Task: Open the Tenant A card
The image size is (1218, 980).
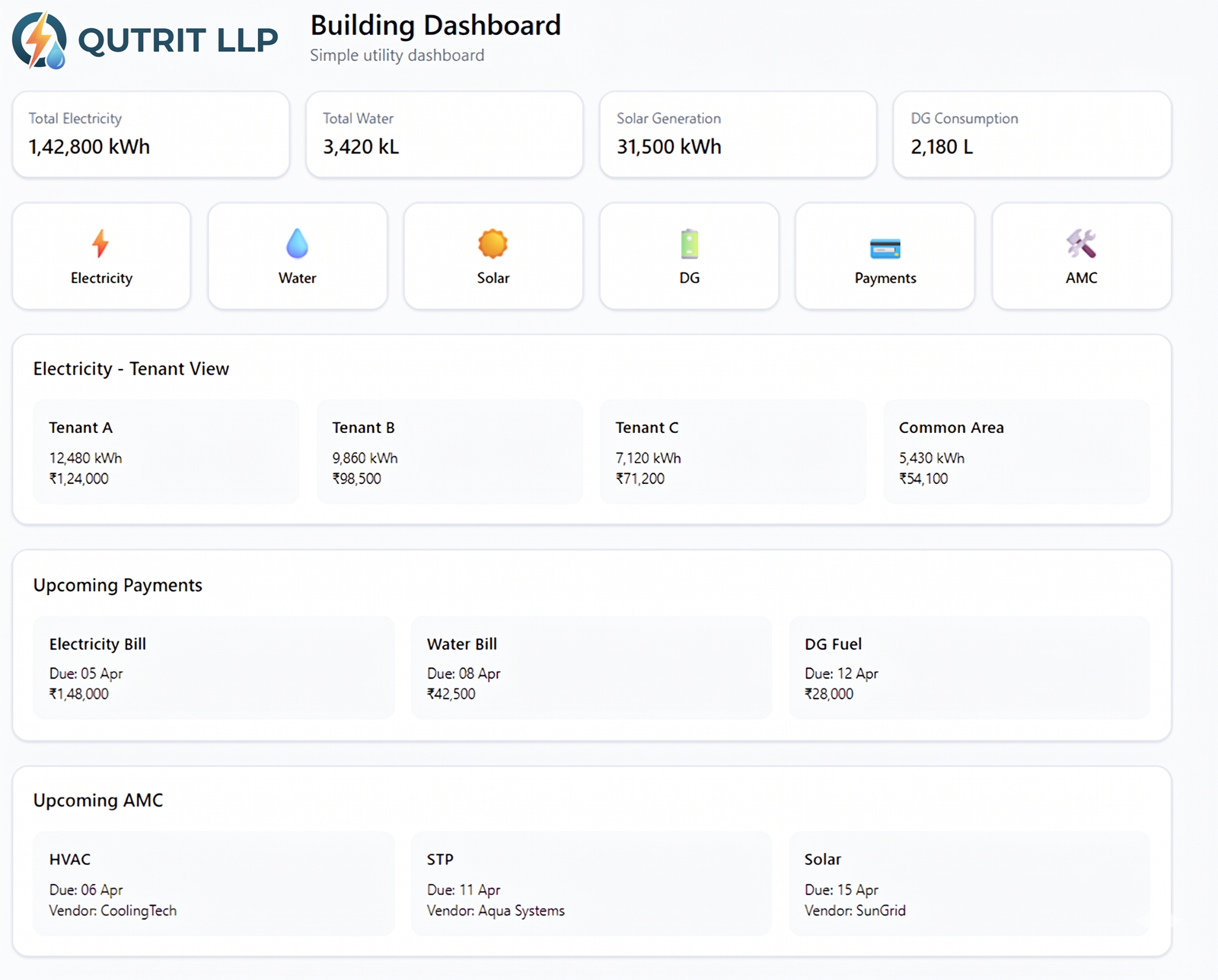Action: [166, 452]
